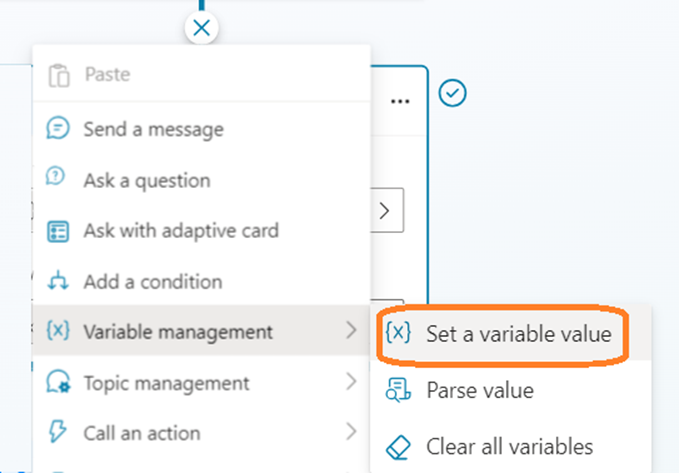Click the right-arrow box behind the menu
Screen dimensions: 679x473
point(387,212)
